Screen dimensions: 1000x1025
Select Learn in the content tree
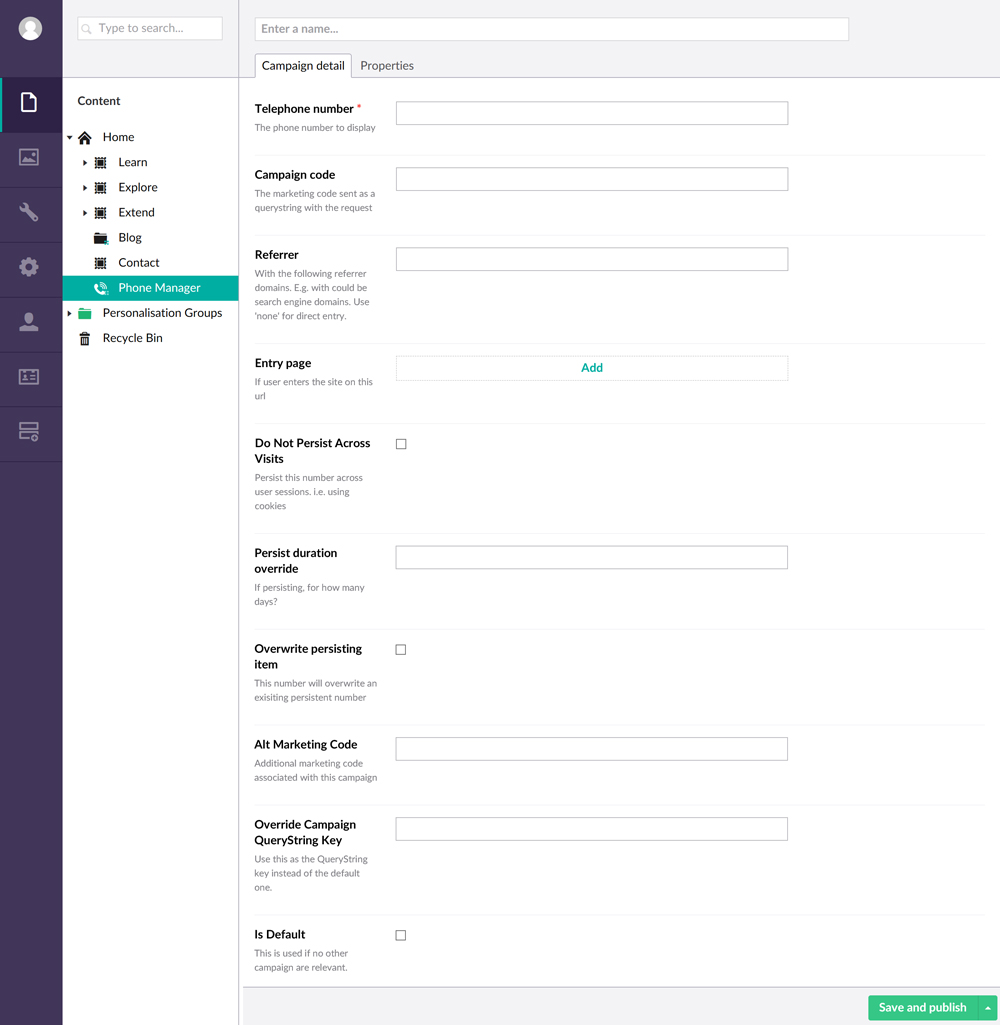pyautogui.click(x=133, y=162)
